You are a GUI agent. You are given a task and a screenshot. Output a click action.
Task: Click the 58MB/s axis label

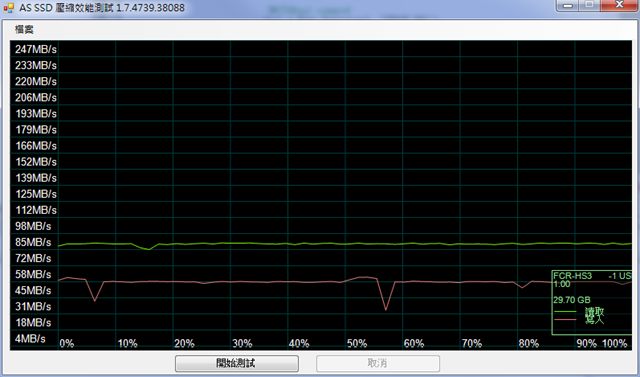click(33, 274)
